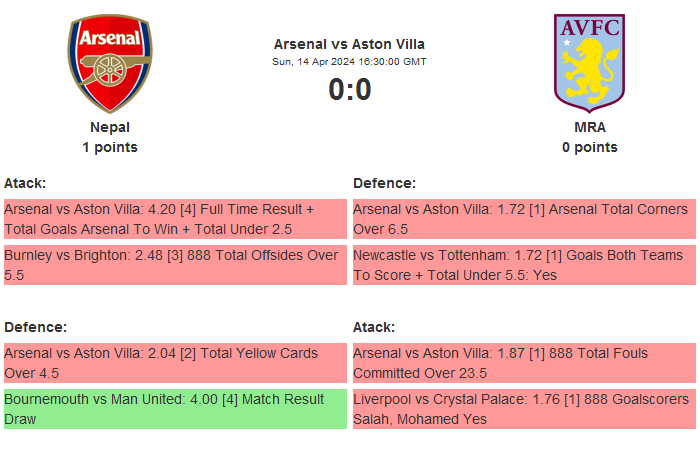Select the Newcastle vs Tottenham bet row

pos(524,265)
